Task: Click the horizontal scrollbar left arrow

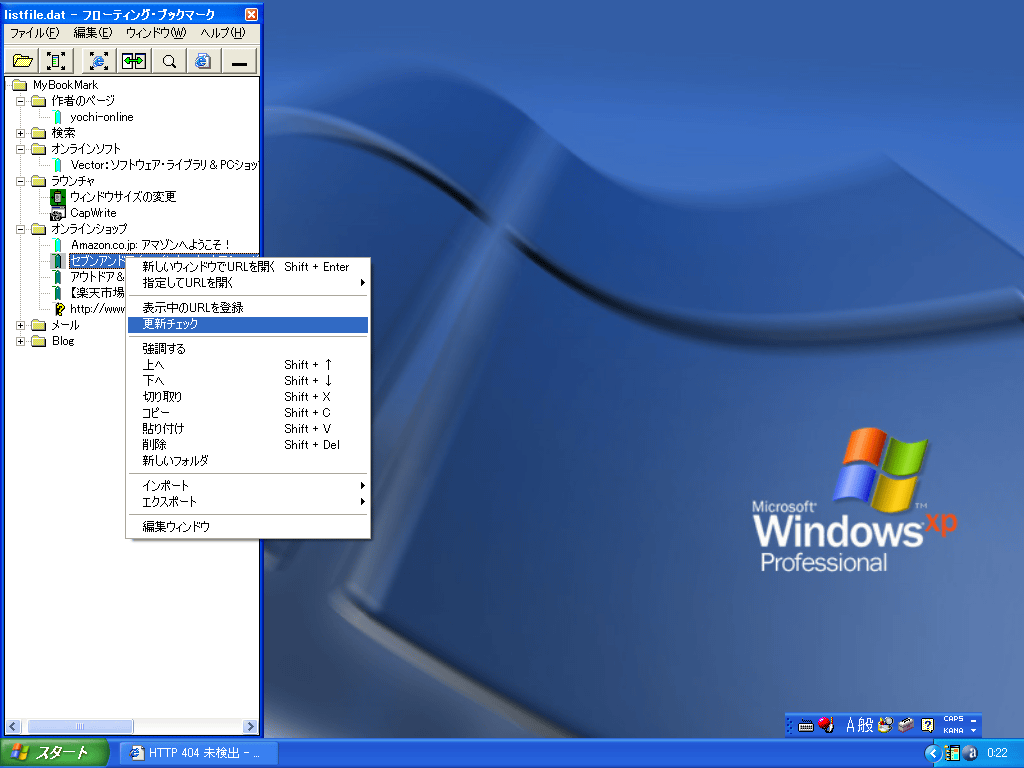Action: click(x=13, y=726)
